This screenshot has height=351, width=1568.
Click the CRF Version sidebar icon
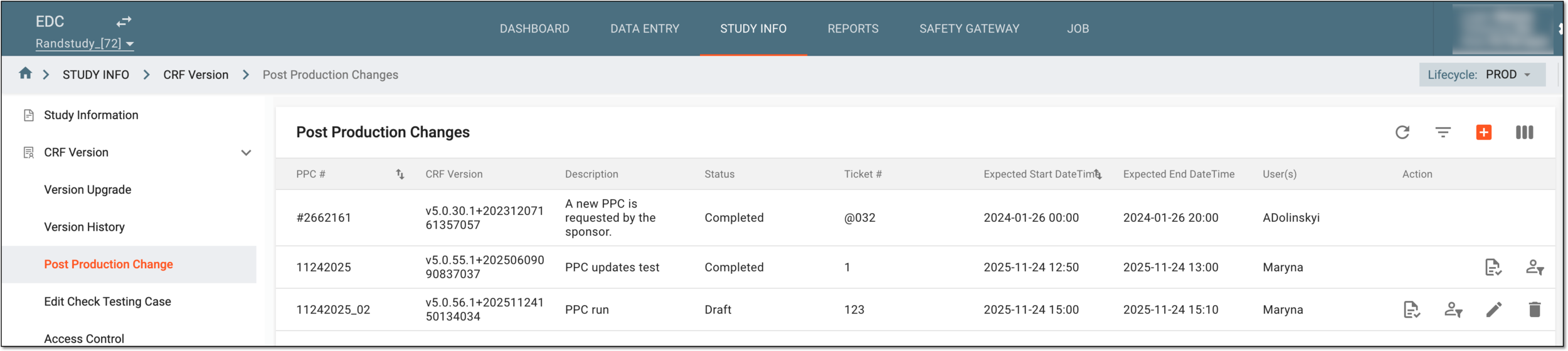(x=29, y=153)
